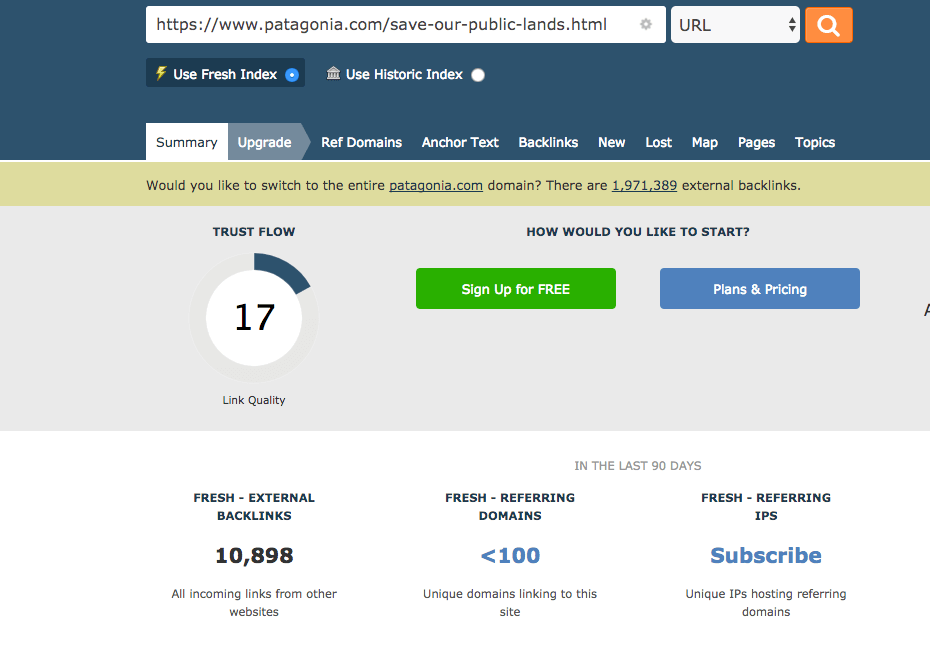Open the URL search type dropdown
930x653 pixels.
[735, 25]
